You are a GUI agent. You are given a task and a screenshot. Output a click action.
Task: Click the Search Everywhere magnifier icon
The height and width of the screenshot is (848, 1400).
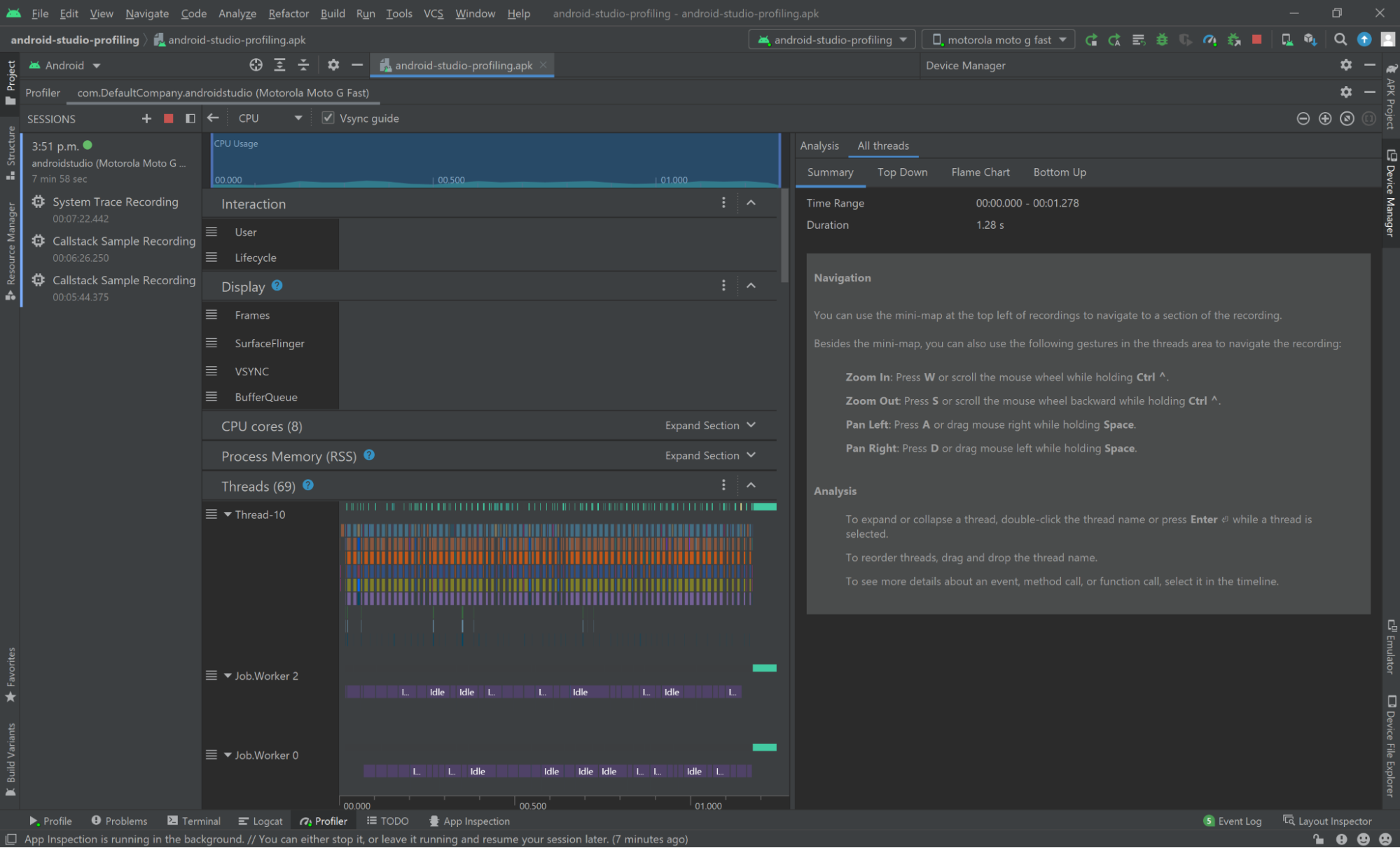[x=1340, y=40]
